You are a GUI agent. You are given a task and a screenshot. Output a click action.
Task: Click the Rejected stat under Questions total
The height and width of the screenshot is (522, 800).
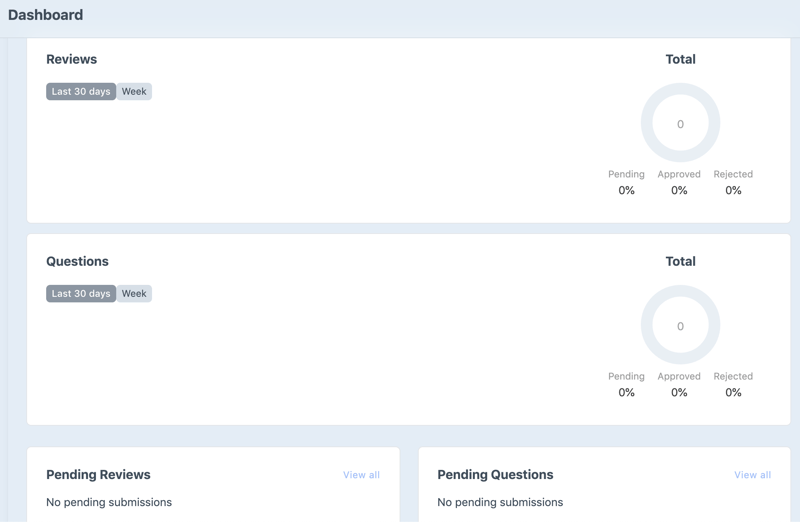733,384
